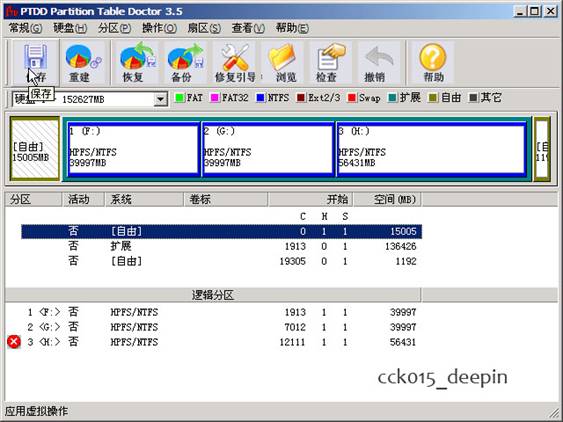This screenshot has width=563, height=422.
Task: Select logical partition row 1 <F:>
Action: tap(222, 312)
